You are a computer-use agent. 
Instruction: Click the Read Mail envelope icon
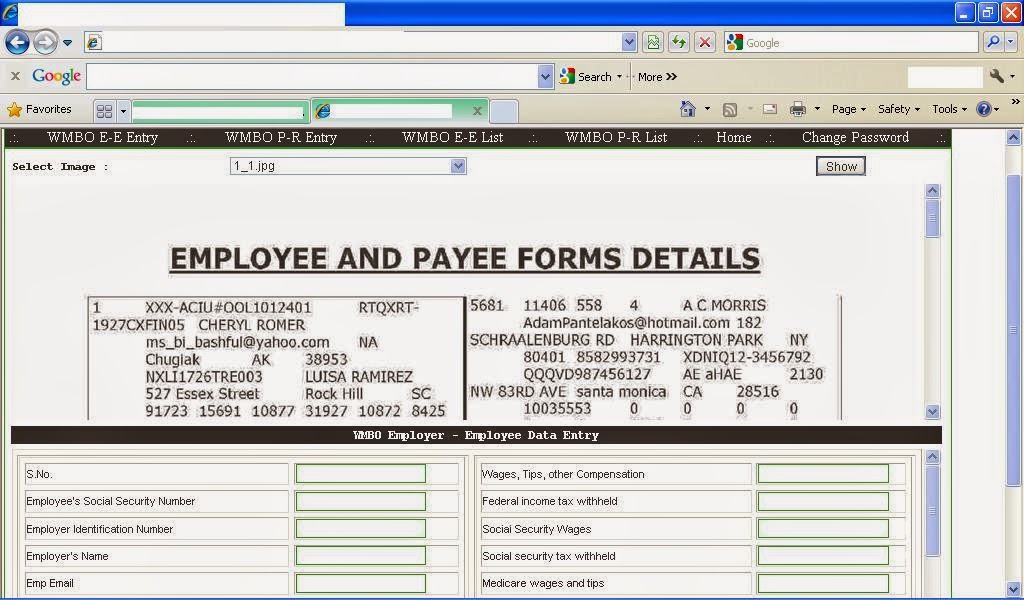point(770,109)
